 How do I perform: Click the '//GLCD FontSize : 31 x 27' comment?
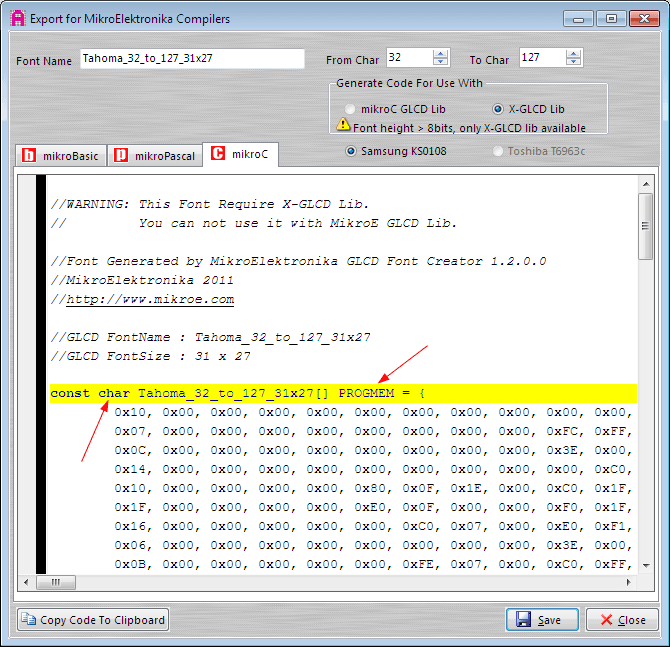coord(150,356)
